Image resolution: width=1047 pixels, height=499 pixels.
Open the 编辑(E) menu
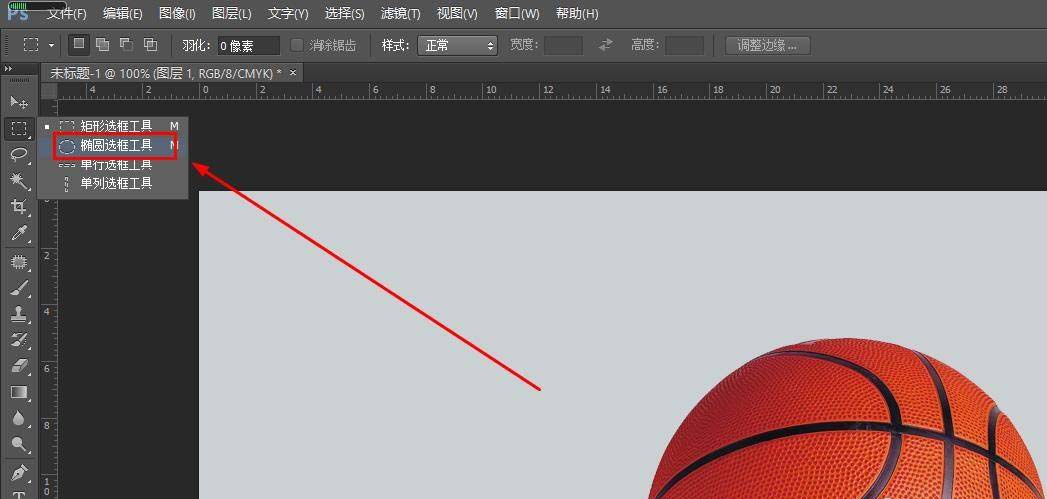[122, 13]
